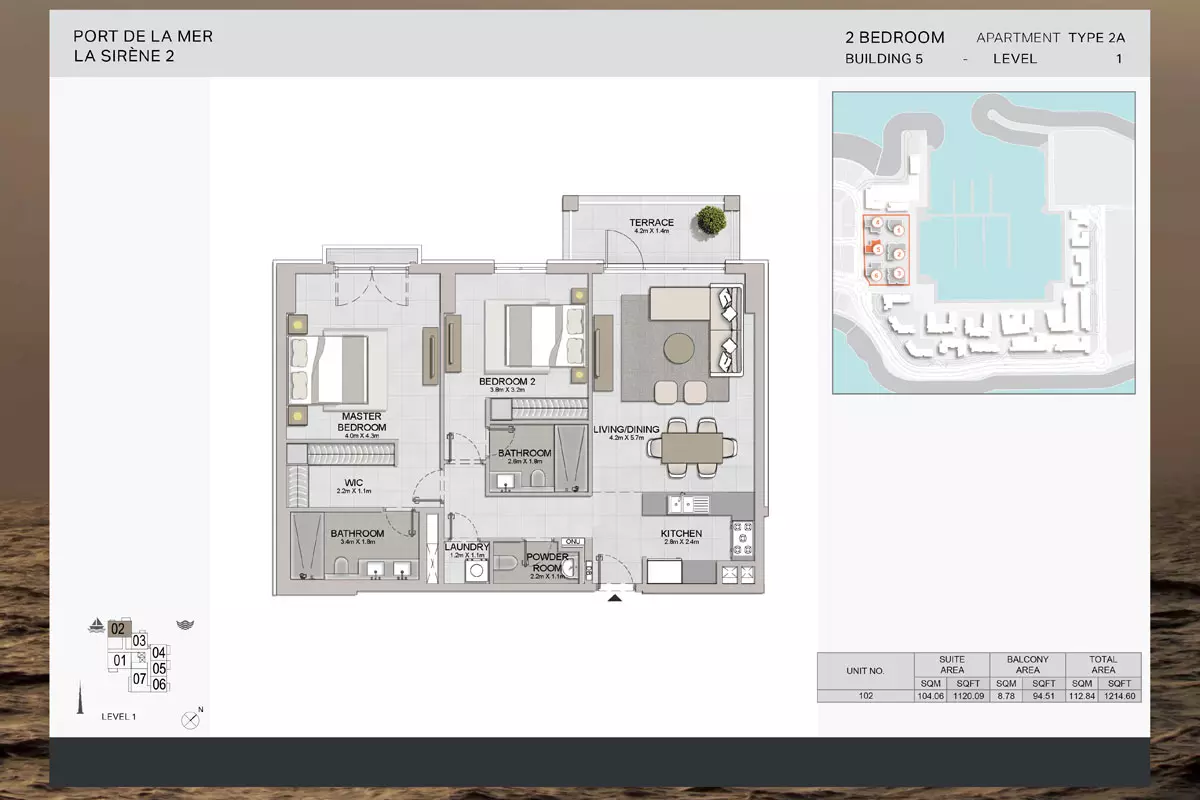
Task: Select unit 04 on the key plan
Action: pos(158,652)
